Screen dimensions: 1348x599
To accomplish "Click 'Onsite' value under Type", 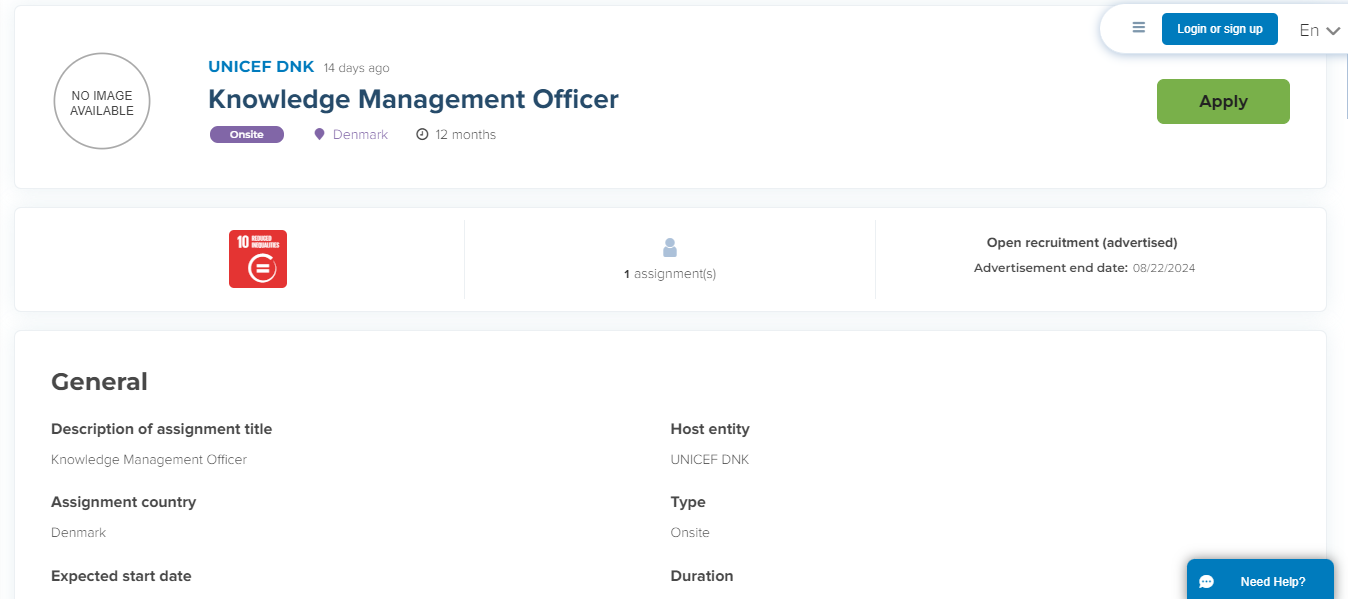I will pos(690,532).
